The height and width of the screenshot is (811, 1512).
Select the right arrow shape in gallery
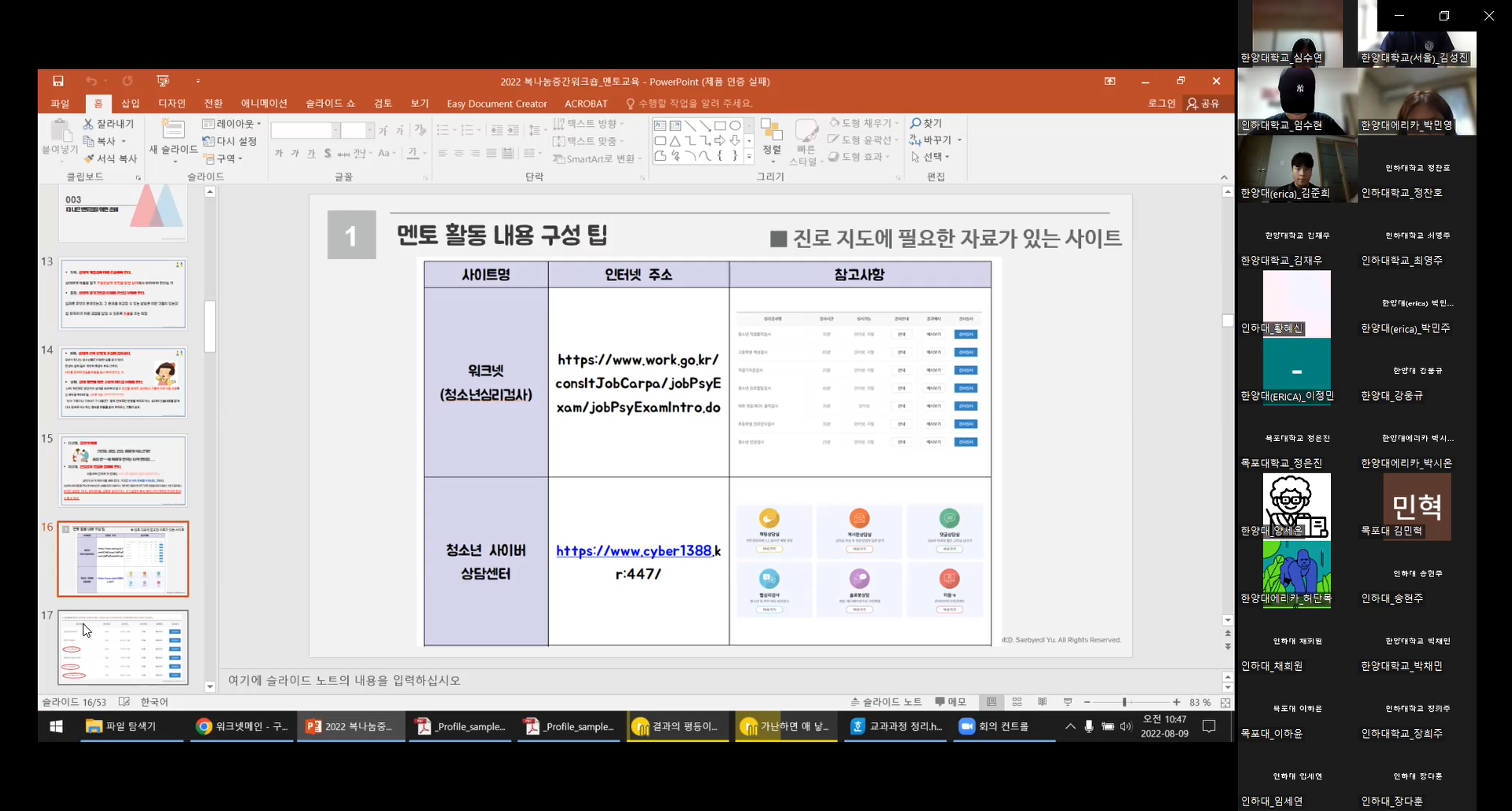coord(720,141)
